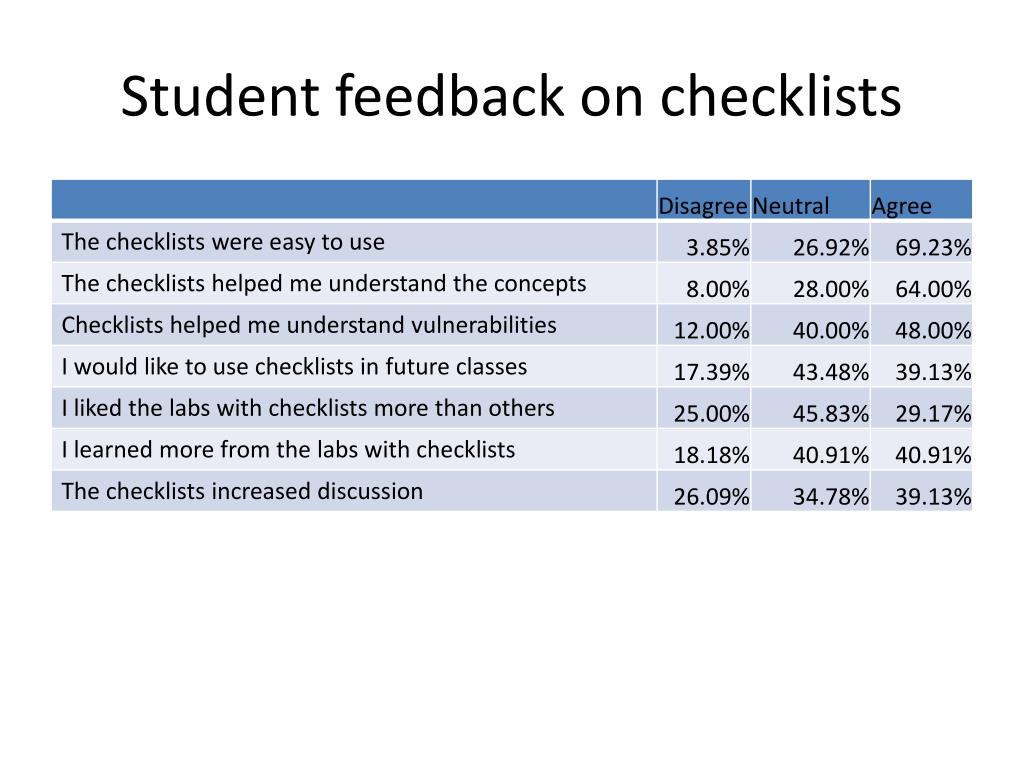Click the 48.00% Agree cell
1024x768 pixels.
pyautogui.click(x=921, y=325)
